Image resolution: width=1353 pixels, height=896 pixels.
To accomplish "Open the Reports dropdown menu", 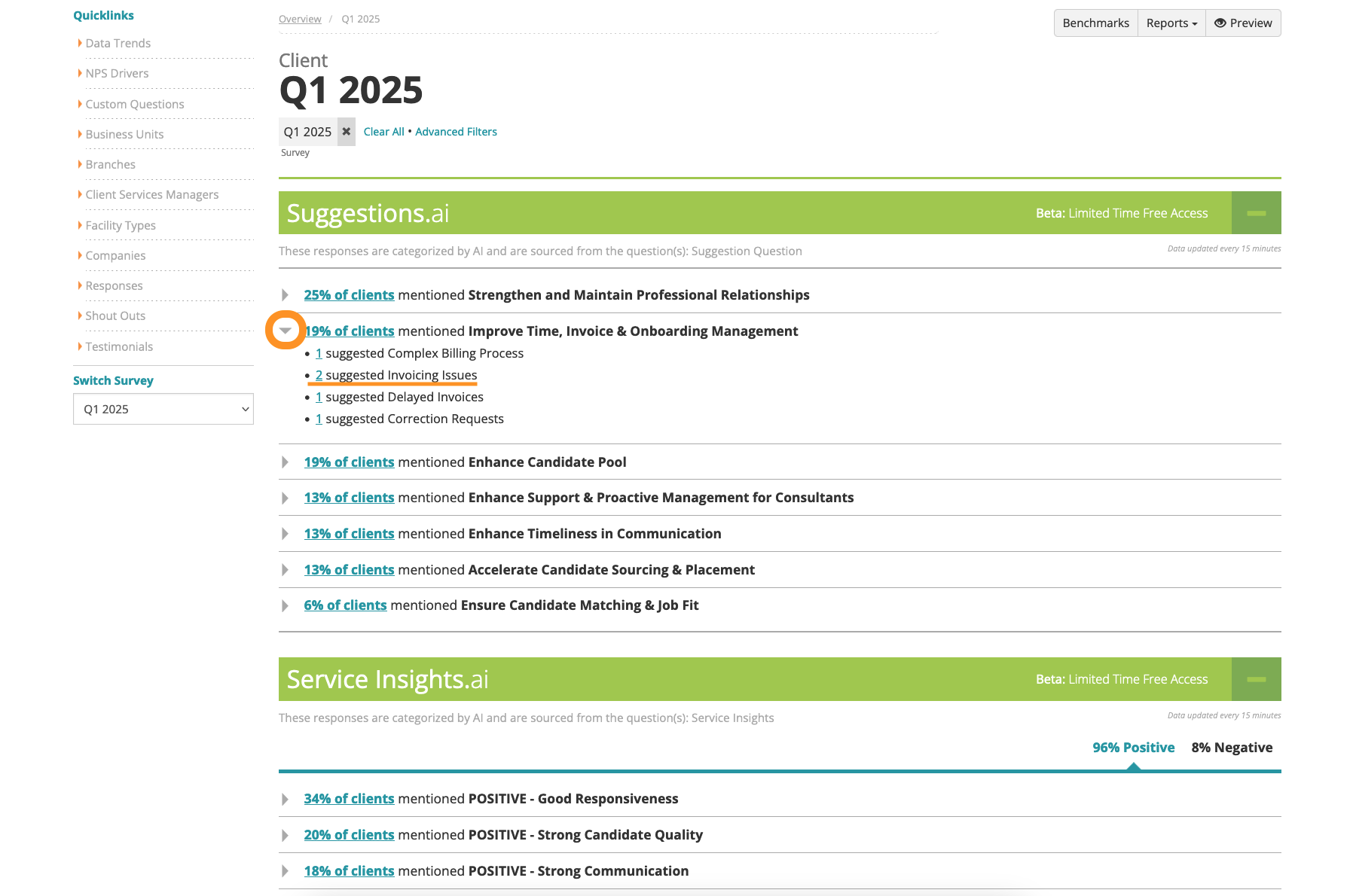I will click(x=1171, y=23).
